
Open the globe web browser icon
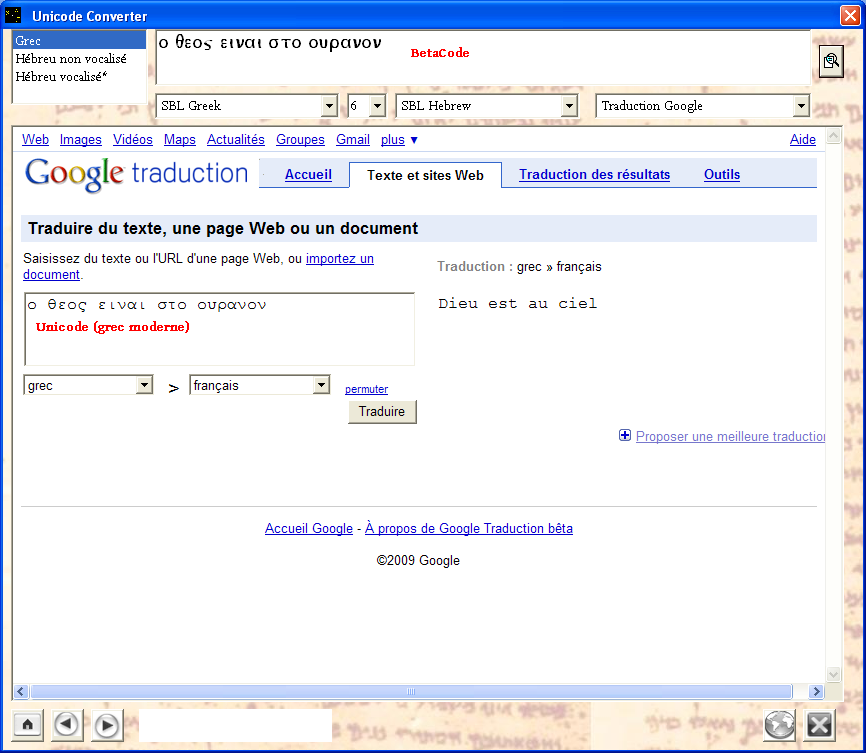pyautogui.click(x=779, y=724)
